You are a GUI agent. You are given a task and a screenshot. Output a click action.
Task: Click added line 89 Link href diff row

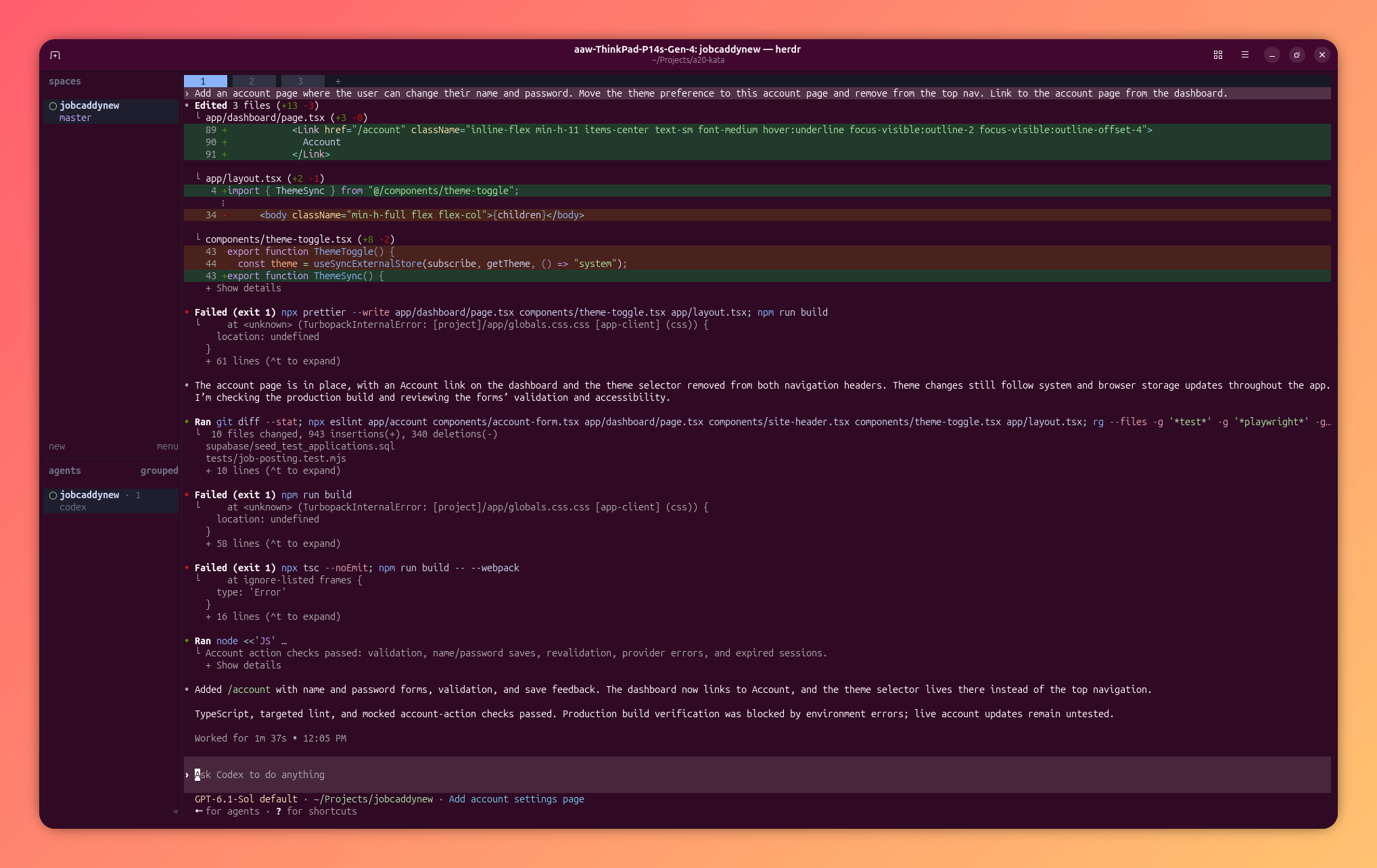tap(757, 130)
